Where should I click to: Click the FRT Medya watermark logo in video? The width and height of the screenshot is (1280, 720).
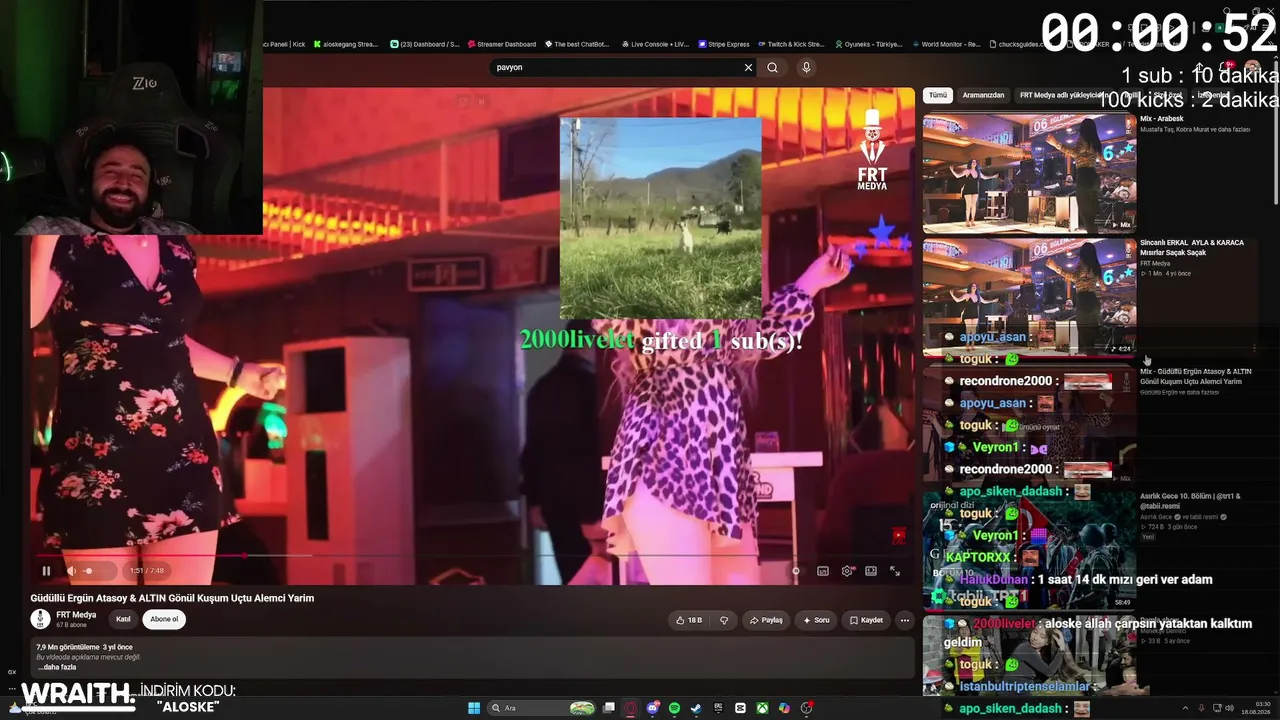(x=872, y=150)
